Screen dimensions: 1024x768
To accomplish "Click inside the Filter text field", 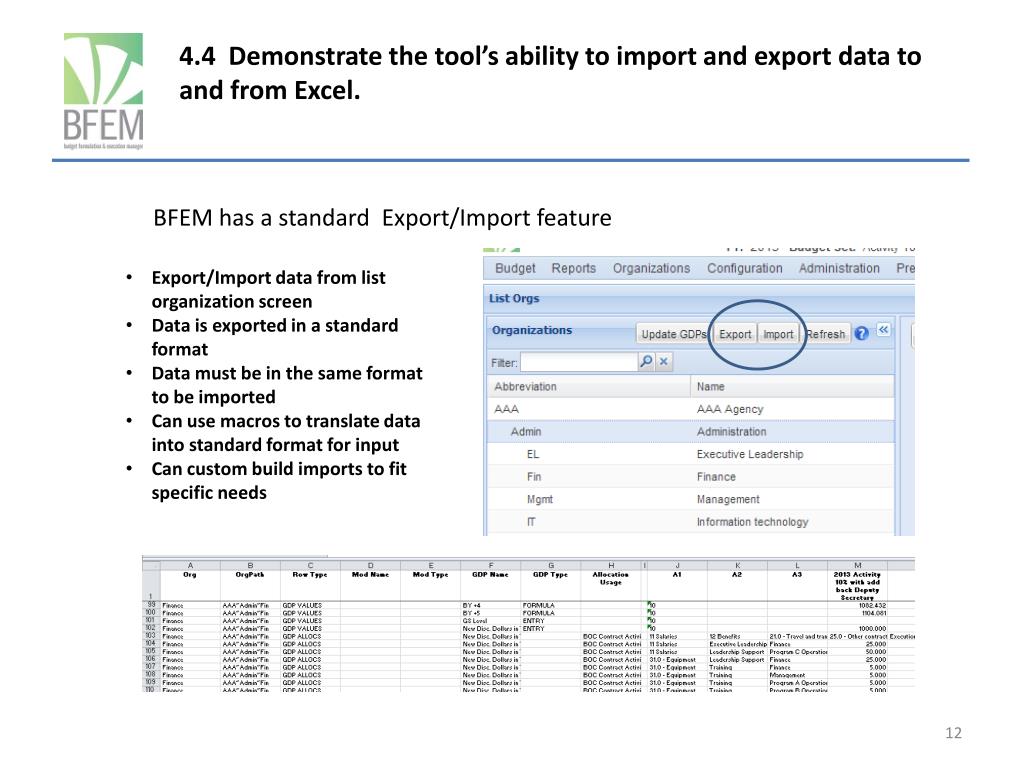I will coord(579,362).
